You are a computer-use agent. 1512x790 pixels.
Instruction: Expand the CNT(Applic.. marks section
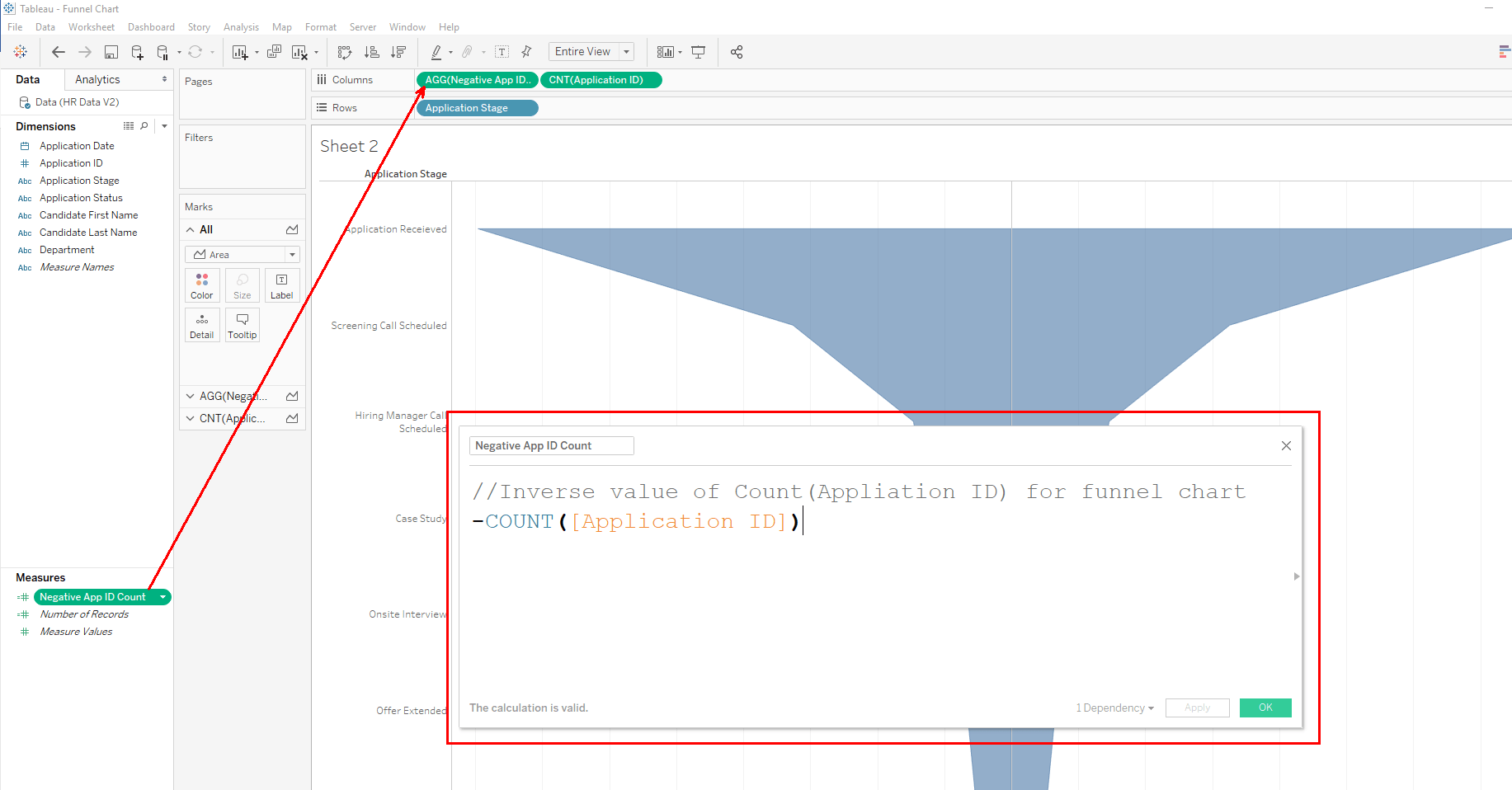191,418
